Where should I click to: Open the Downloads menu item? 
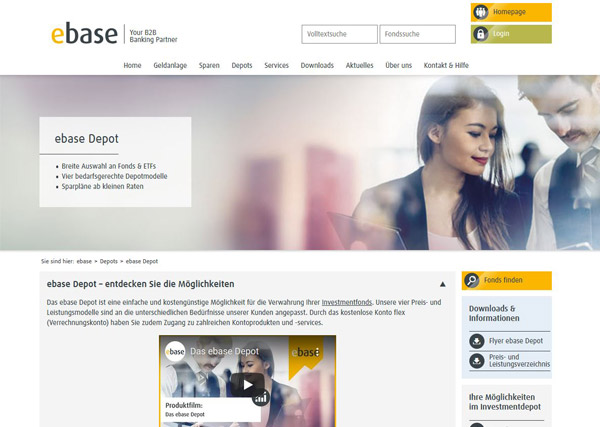[x=317, y=65]
